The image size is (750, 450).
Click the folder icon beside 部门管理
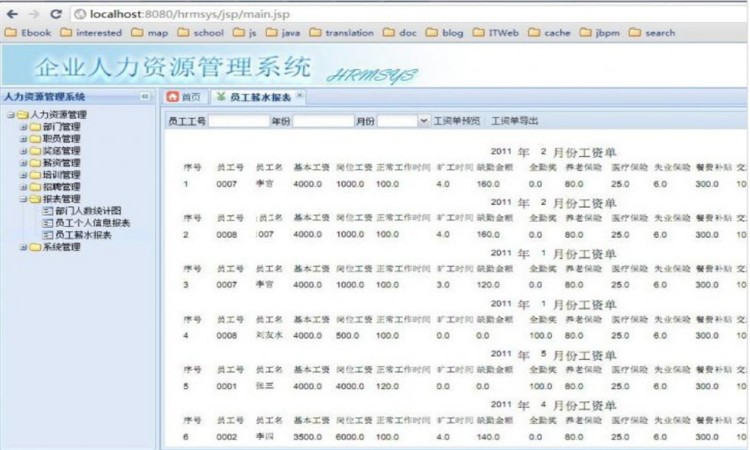tap(35, 127)
